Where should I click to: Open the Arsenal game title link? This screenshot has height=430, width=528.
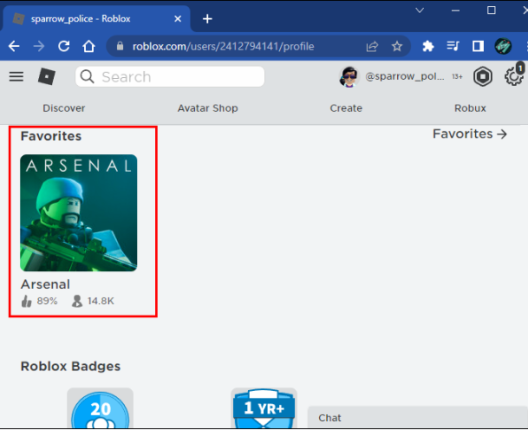[45, 285]
